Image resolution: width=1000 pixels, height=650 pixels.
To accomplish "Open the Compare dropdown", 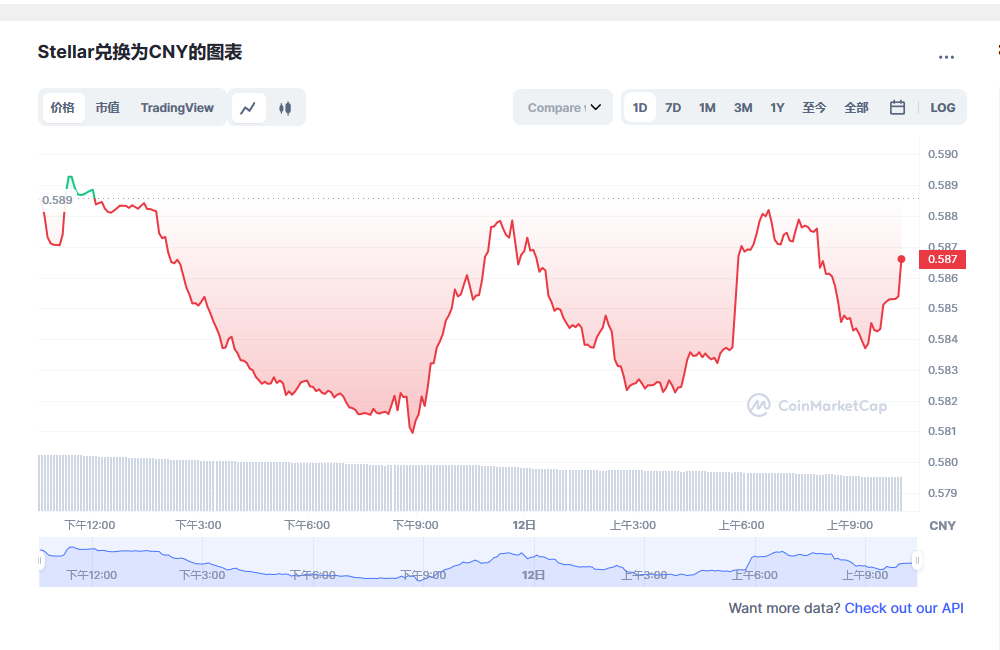I will tap(563, 107).
